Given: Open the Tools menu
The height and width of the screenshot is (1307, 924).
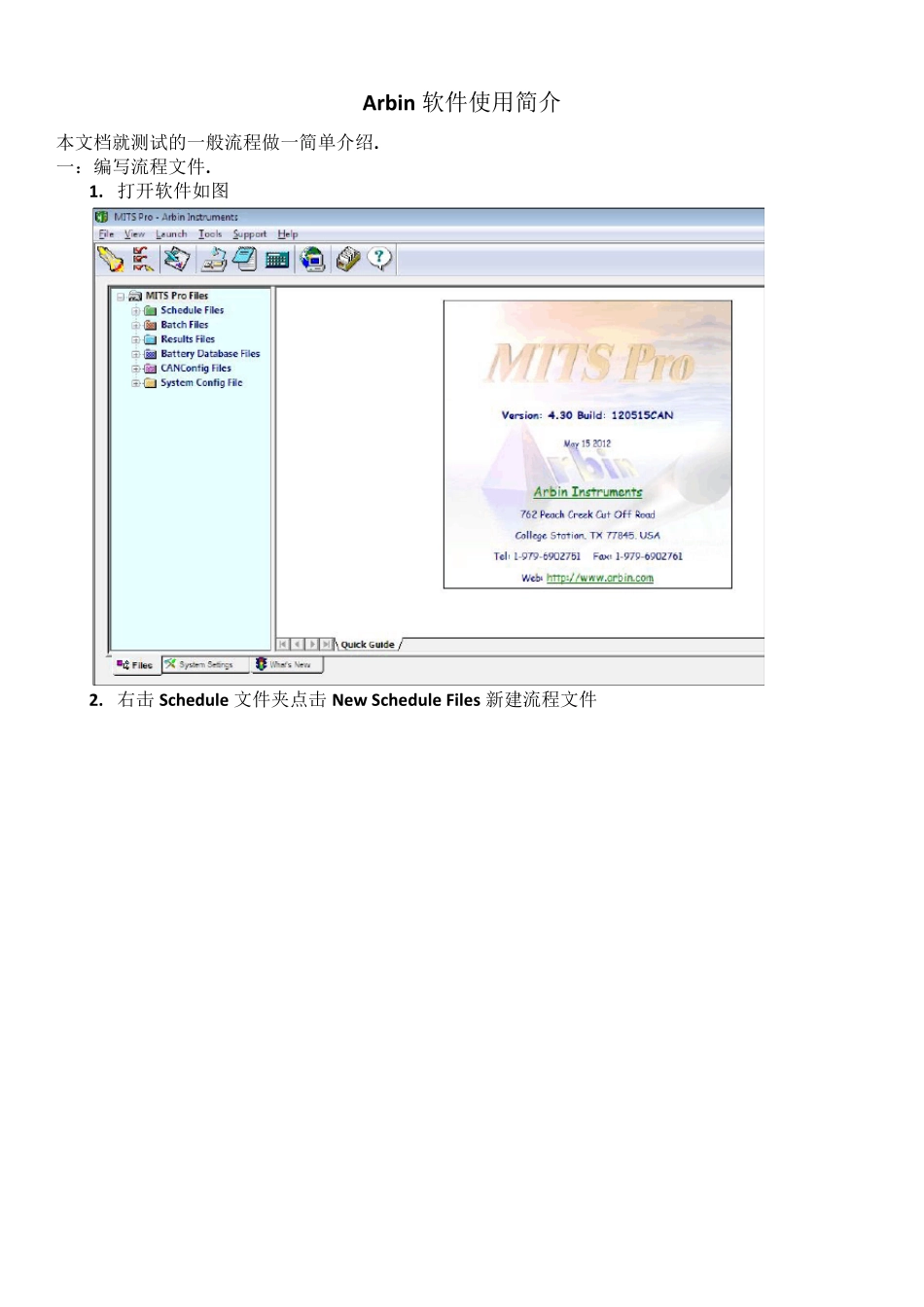Looking at the screenshot, I should 210,234.
